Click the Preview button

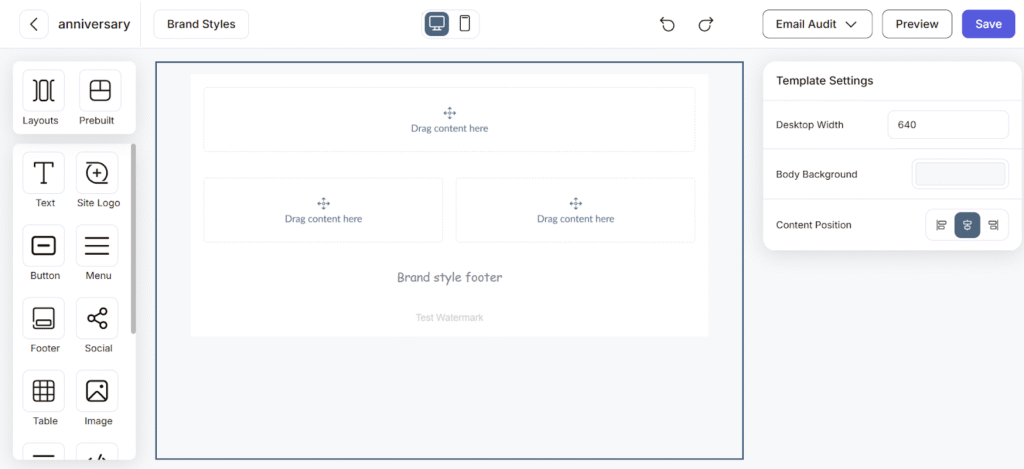916,24
